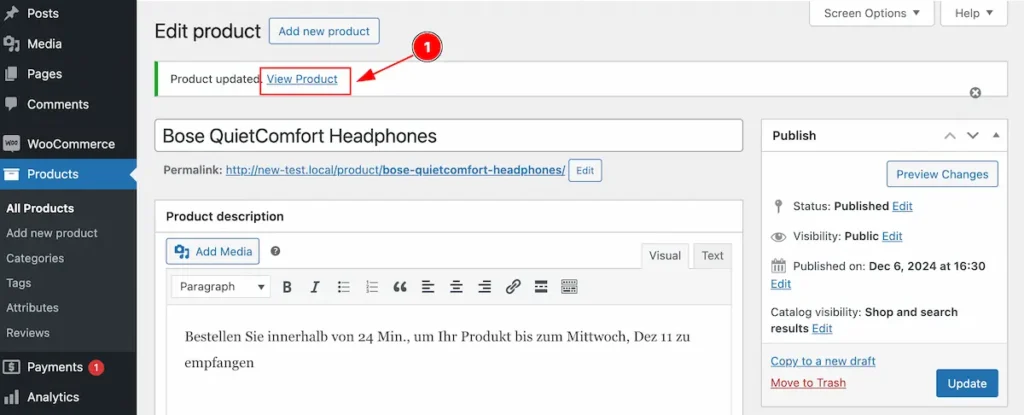This screenshot has width=1024, height=415.
Task: Insert or edit link icon
Action: (513, 287)
